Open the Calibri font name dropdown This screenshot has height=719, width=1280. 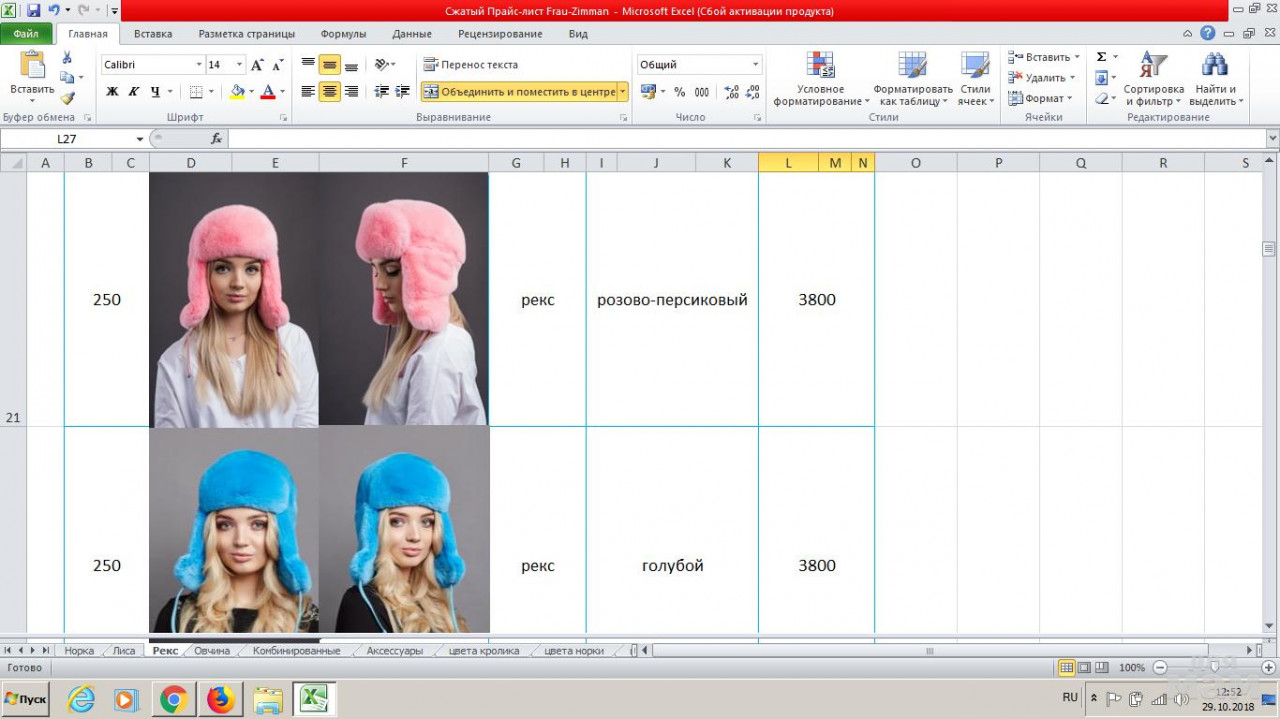[199, 65]
